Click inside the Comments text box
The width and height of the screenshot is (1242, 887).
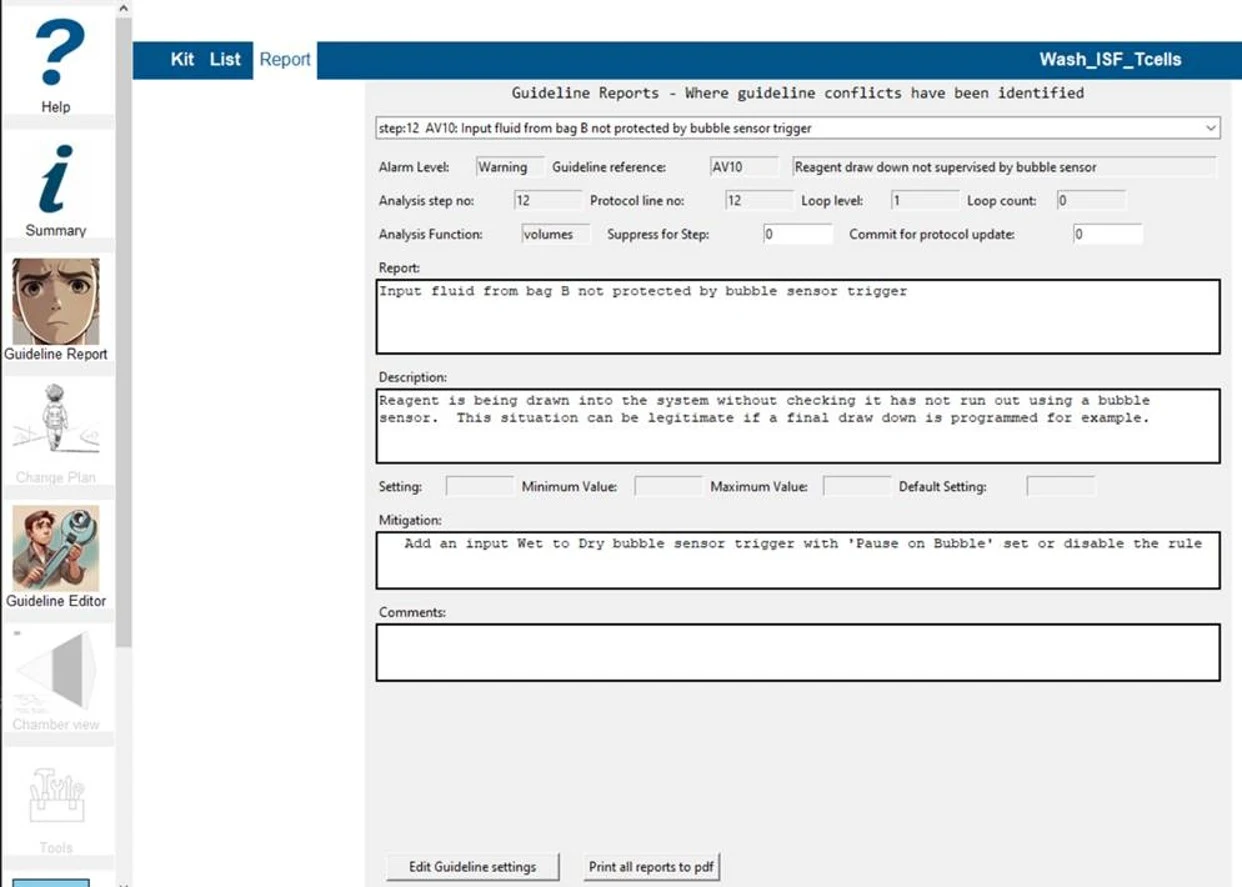(x=798, y=652)
